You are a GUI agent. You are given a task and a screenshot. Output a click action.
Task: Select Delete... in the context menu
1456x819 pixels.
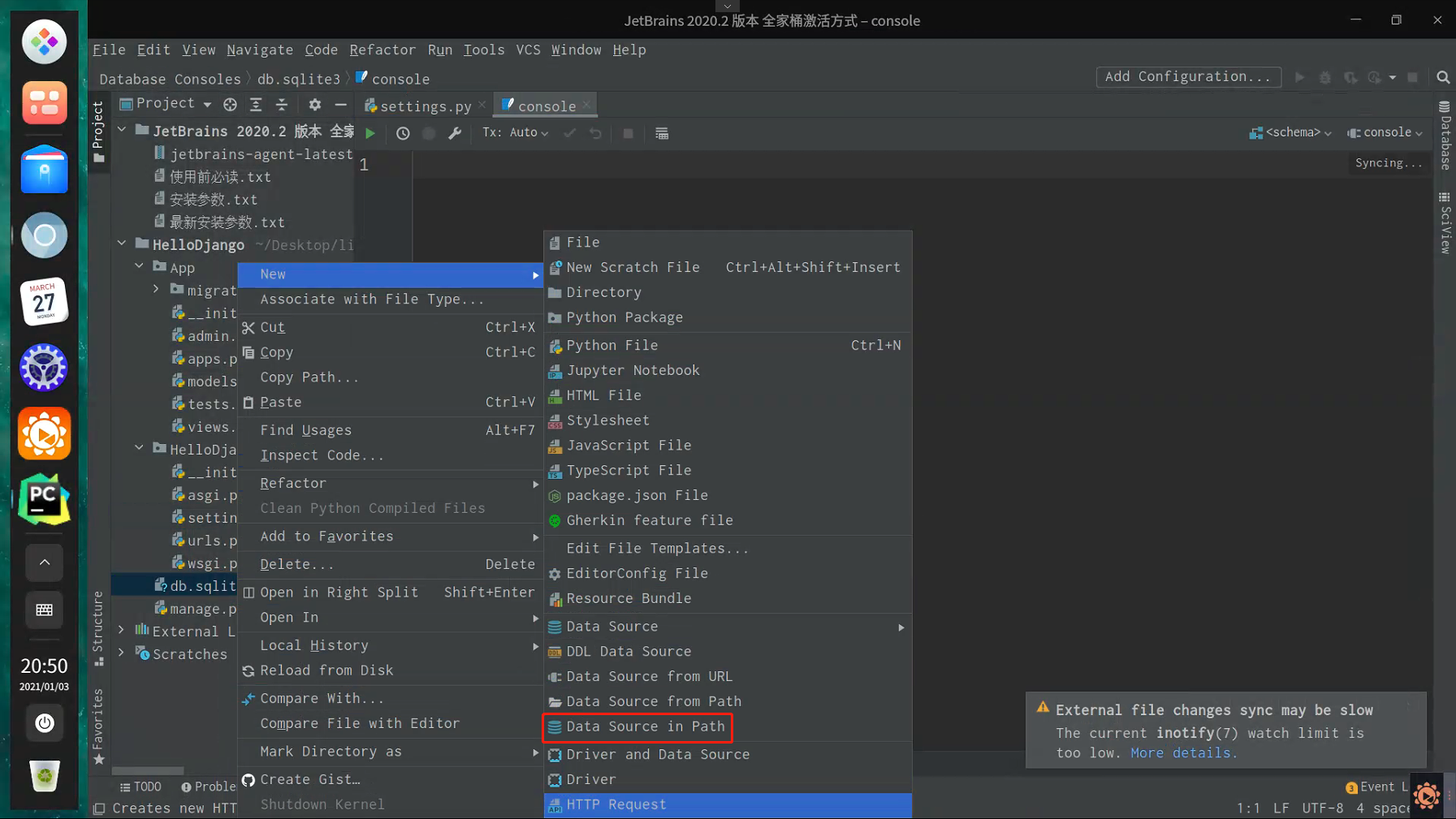[390, 565]
